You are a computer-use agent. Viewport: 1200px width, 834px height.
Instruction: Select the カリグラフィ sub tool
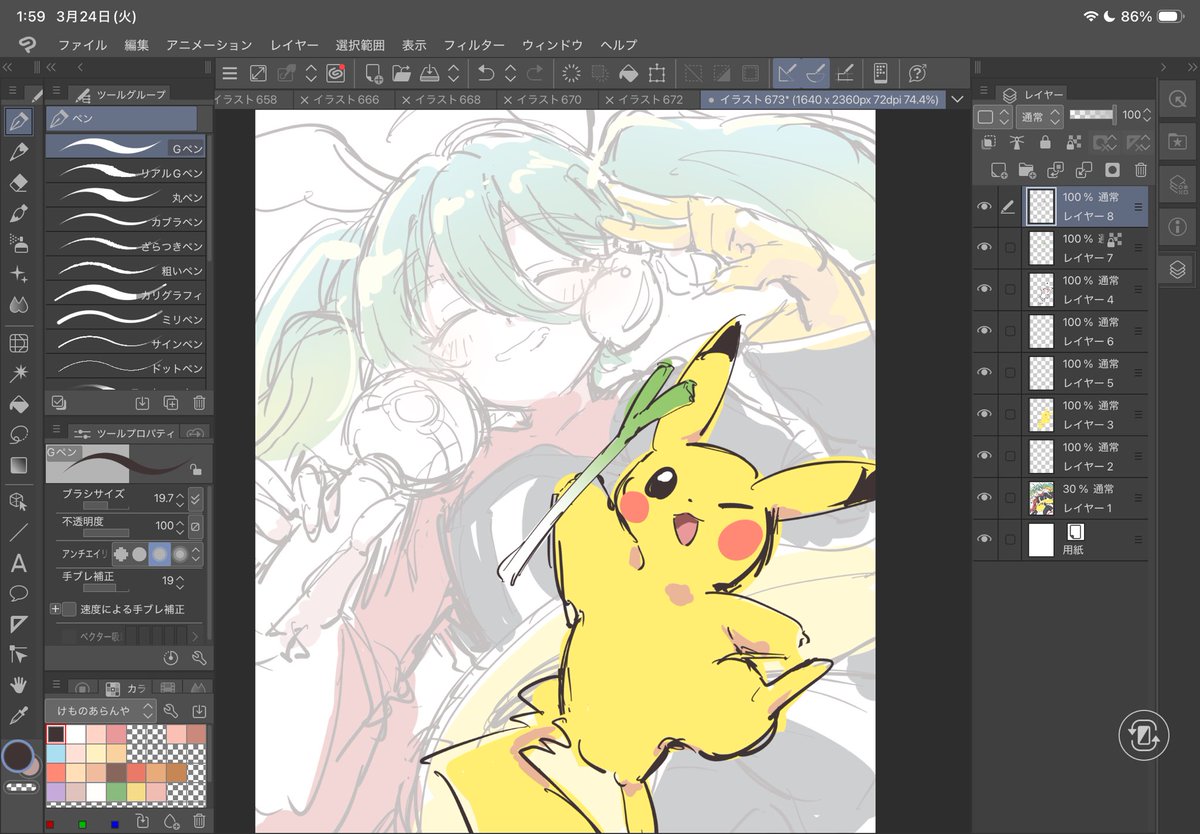tap(126, 294)
